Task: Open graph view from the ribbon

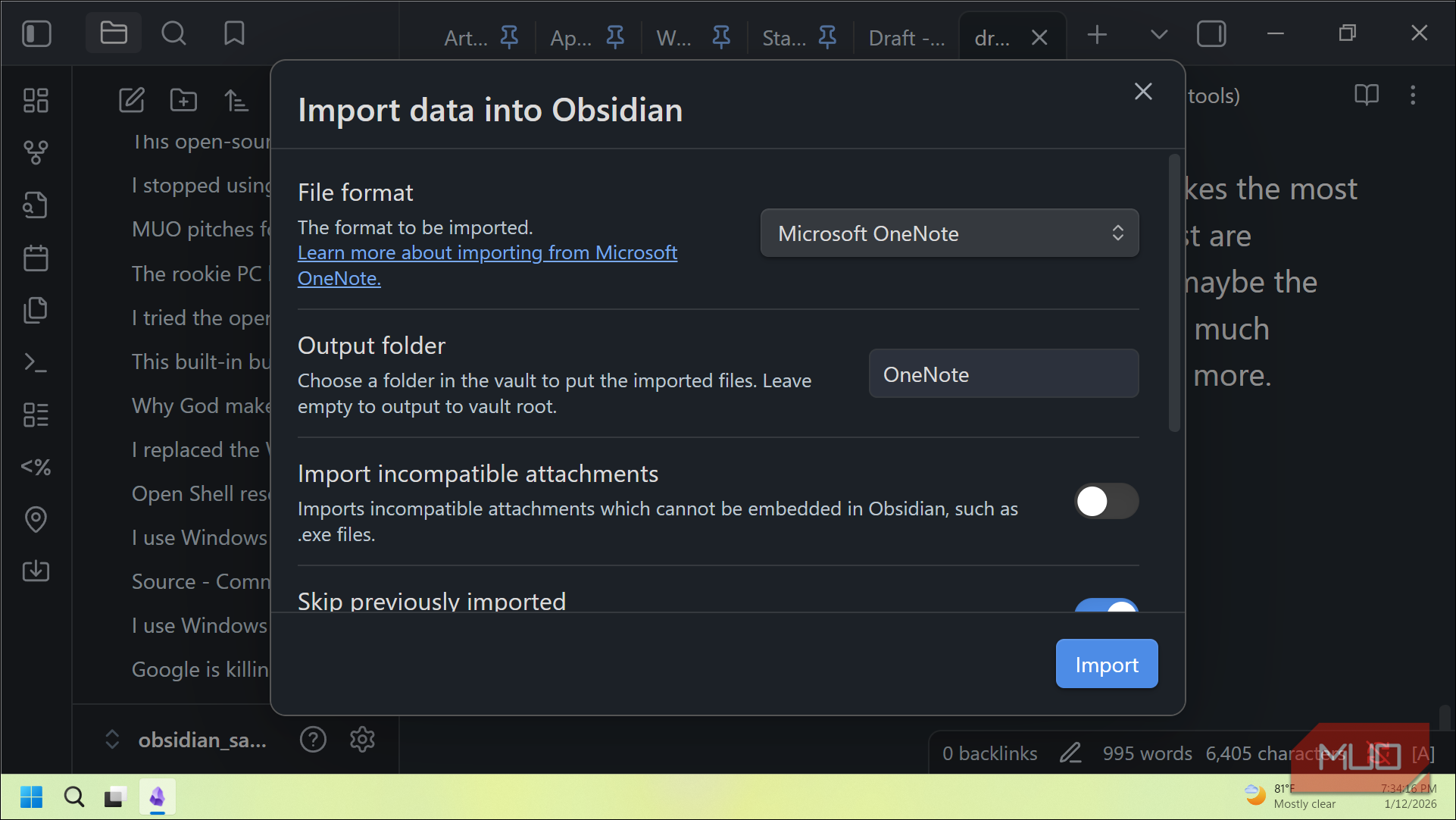Action: (x=36, y=152)
